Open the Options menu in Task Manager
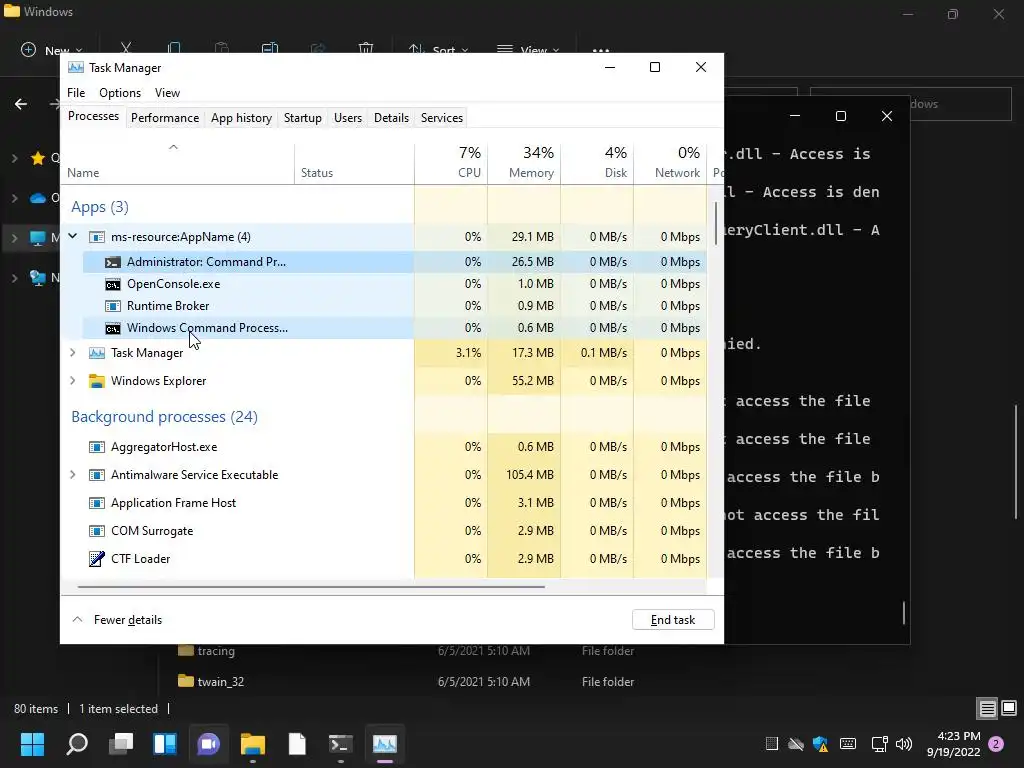The image size is (1024, 768). (120, 93)
